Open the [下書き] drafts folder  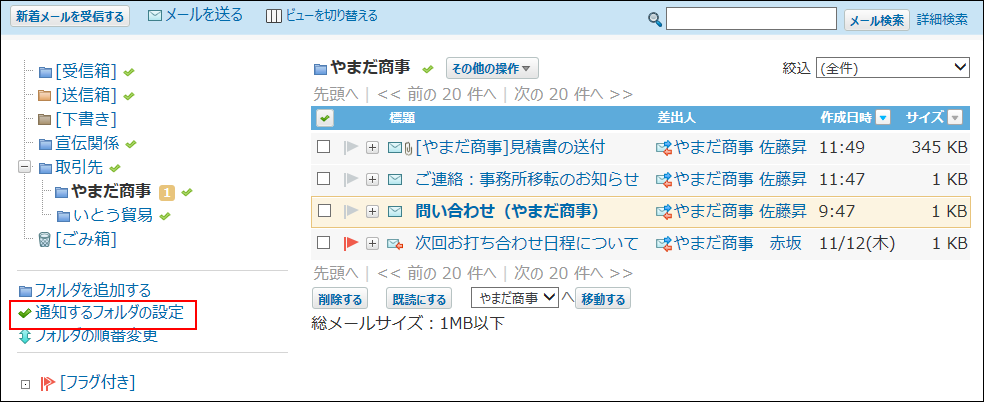coord(86,119)
